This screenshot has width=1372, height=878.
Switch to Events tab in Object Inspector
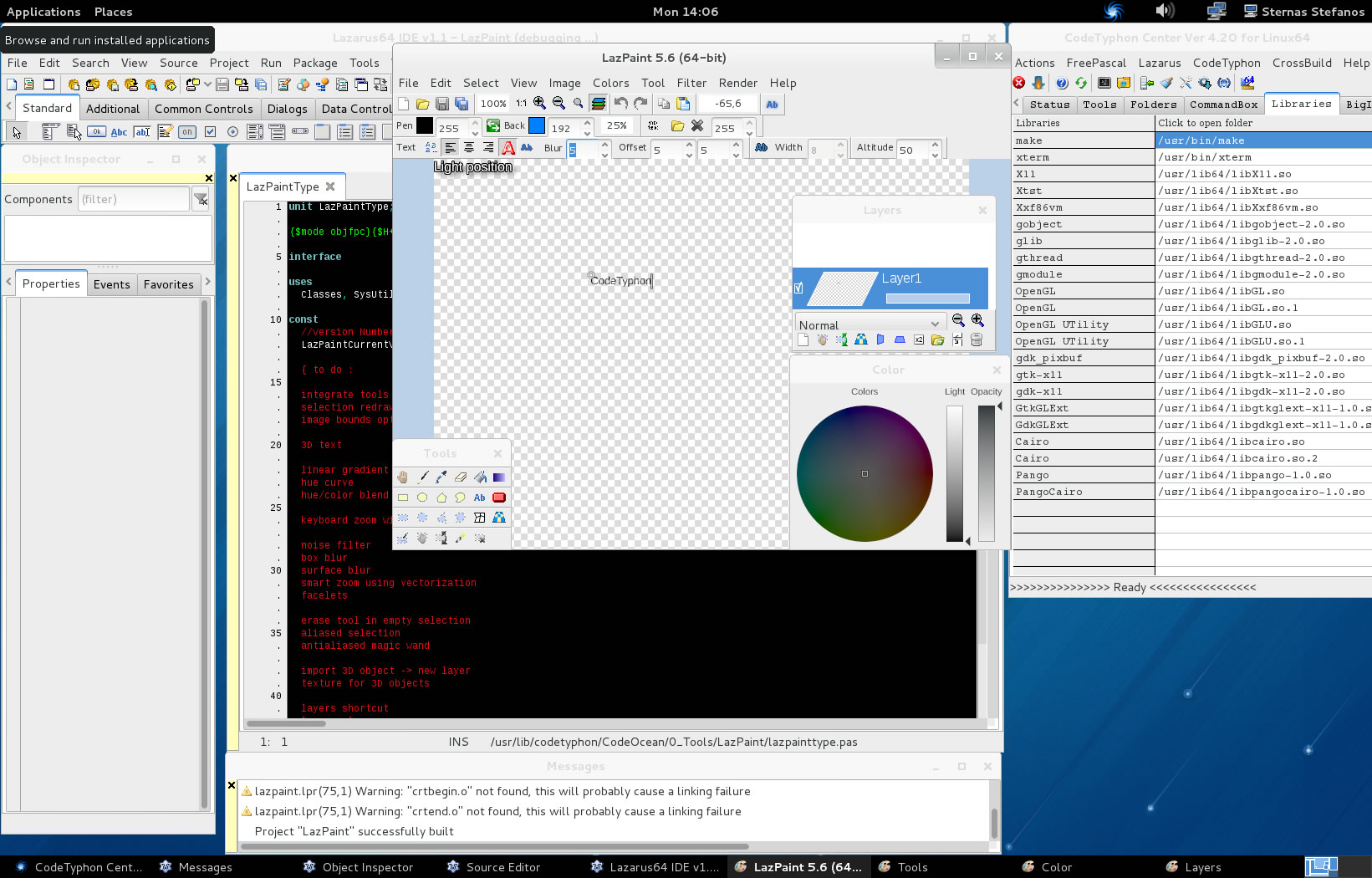pyautogui.click(x=112, y=284)
